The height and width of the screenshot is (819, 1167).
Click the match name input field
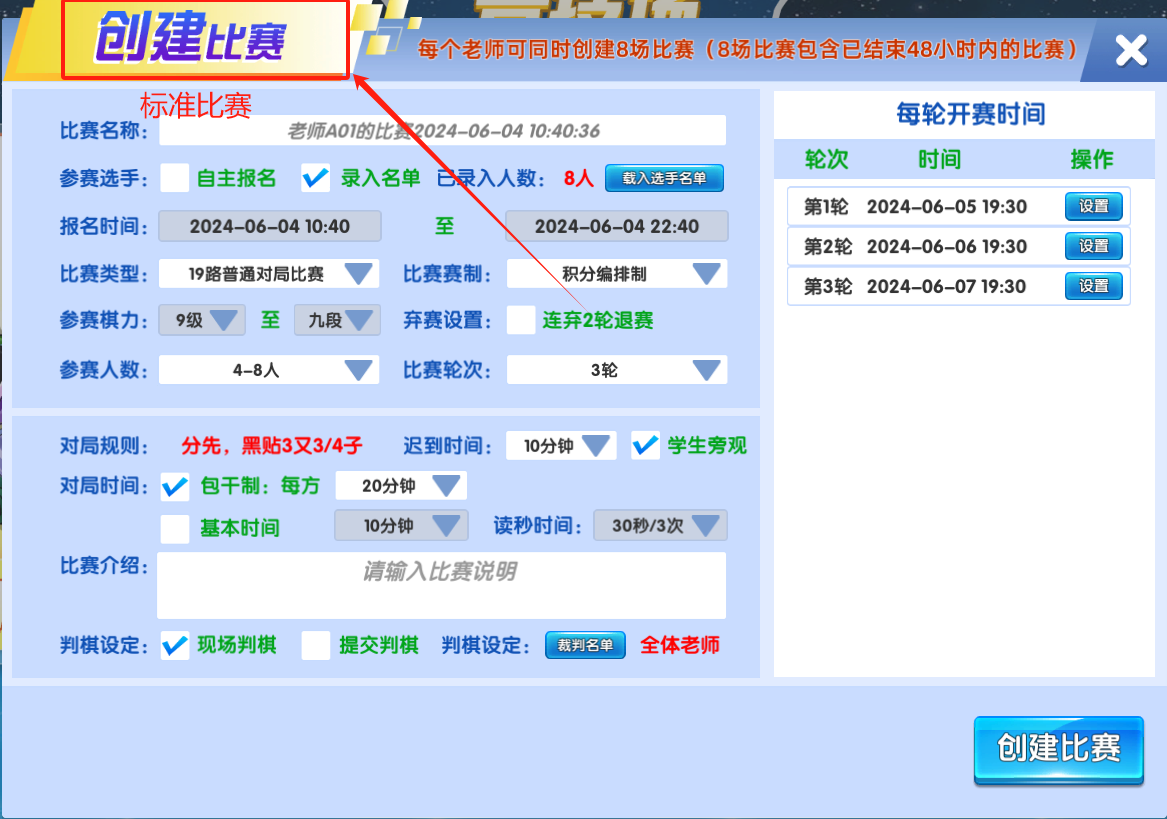pyautogui.click(x=442, y=131)
